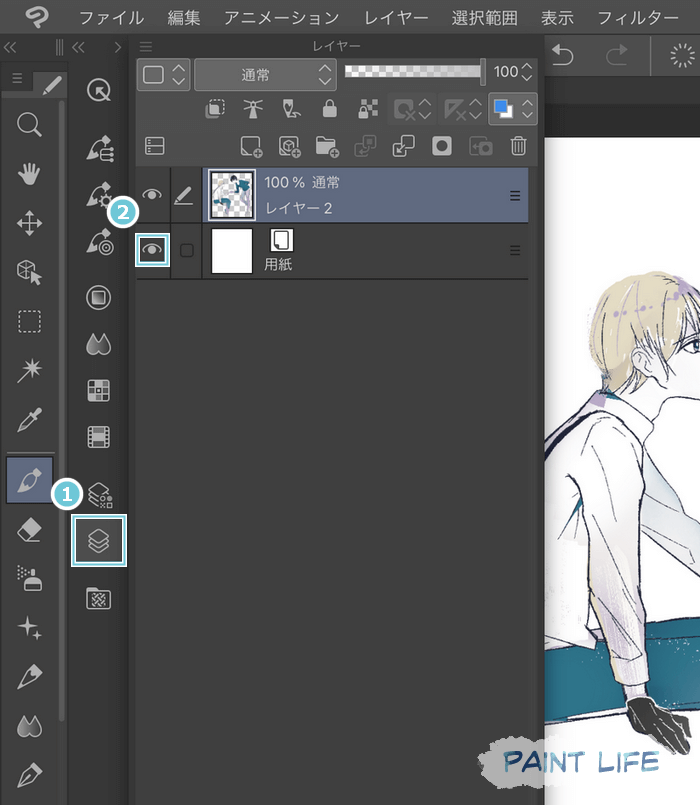Open the アニメーション menu

tap(281, 18)
